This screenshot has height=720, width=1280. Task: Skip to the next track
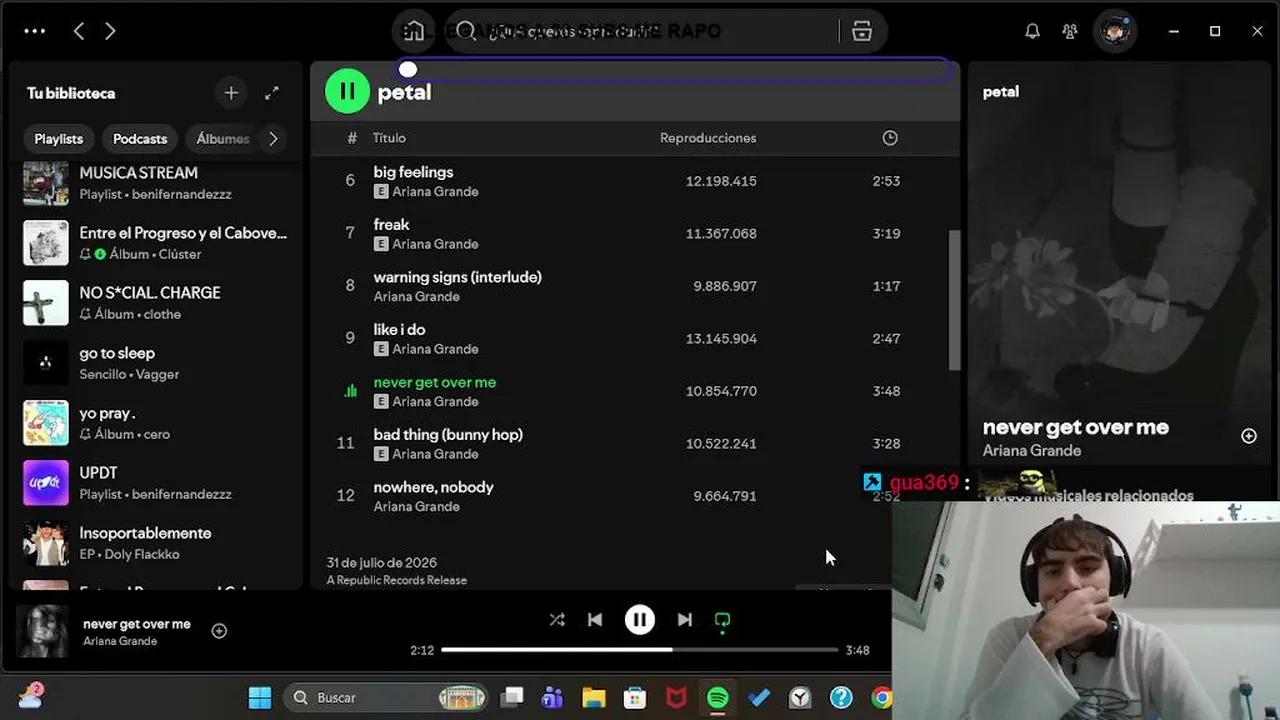684,620
